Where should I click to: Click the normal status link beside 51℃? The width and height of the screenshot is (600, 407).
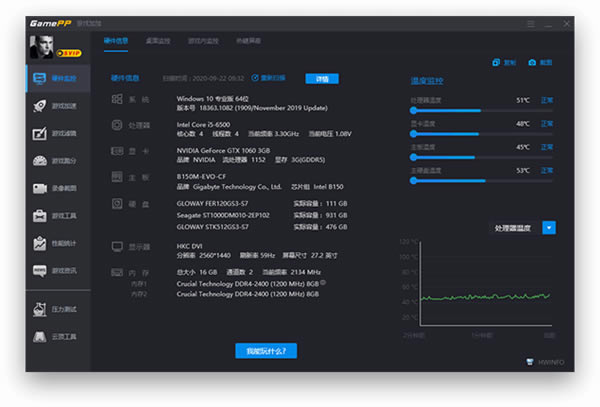pyautogui.click(x=547, y=100)
